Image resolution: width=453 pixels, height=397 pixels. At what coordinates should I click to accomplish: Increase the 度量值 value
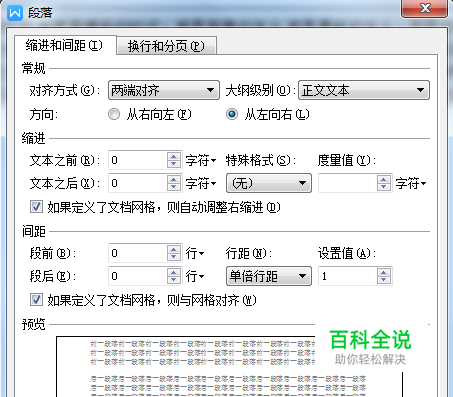[384, 179]
